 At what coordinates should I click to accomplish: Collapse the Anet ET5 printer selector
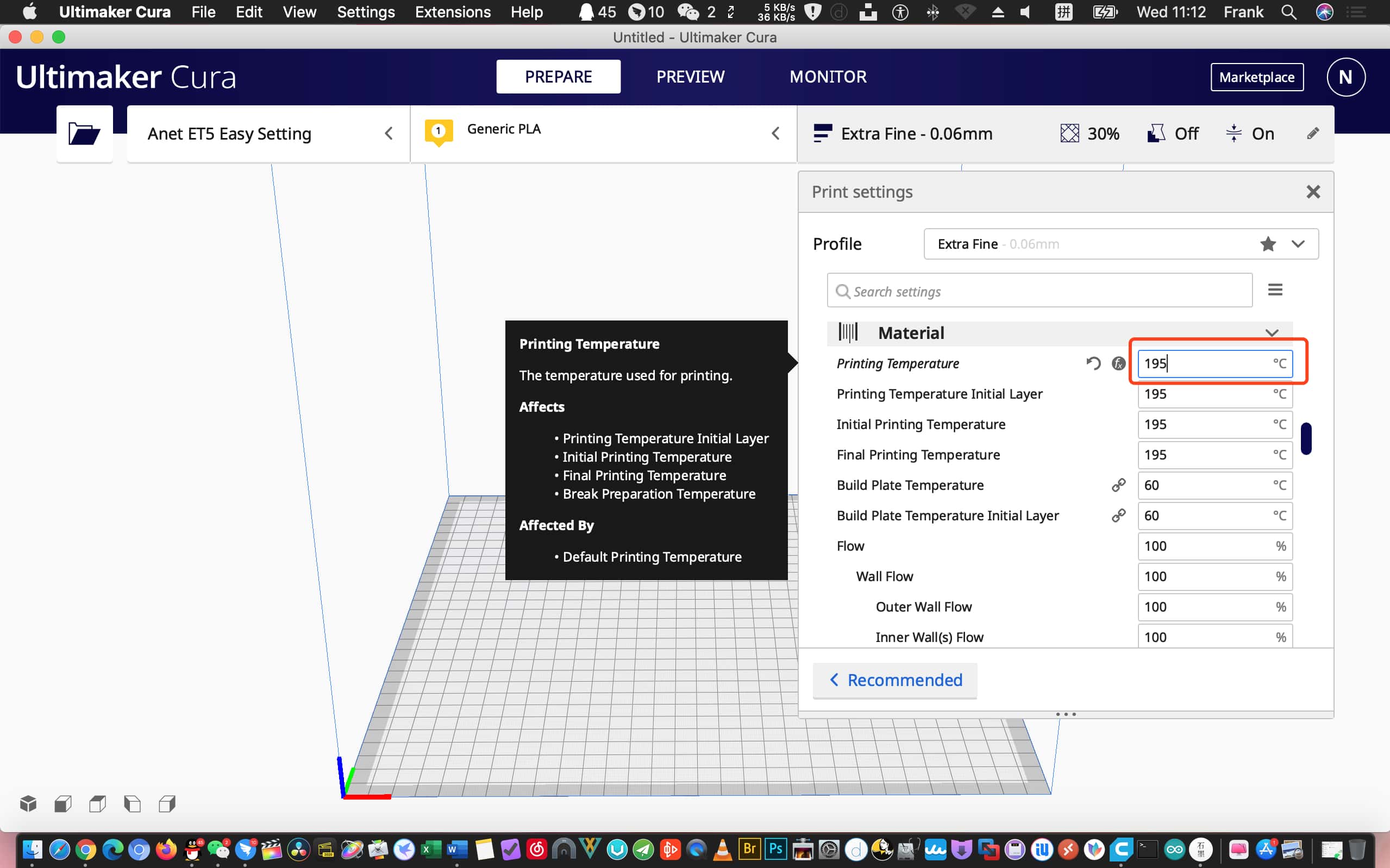[x=389, y=134]
